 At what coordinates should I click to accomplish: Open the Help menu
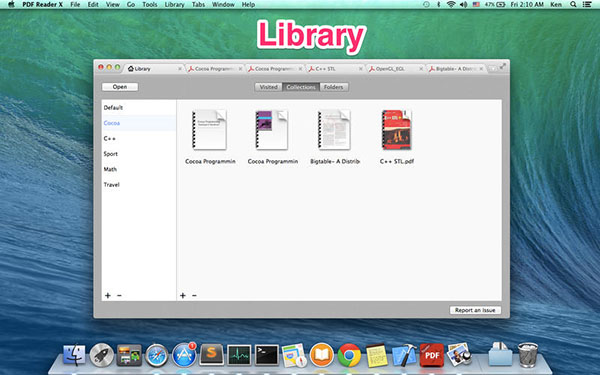point(248,5)
